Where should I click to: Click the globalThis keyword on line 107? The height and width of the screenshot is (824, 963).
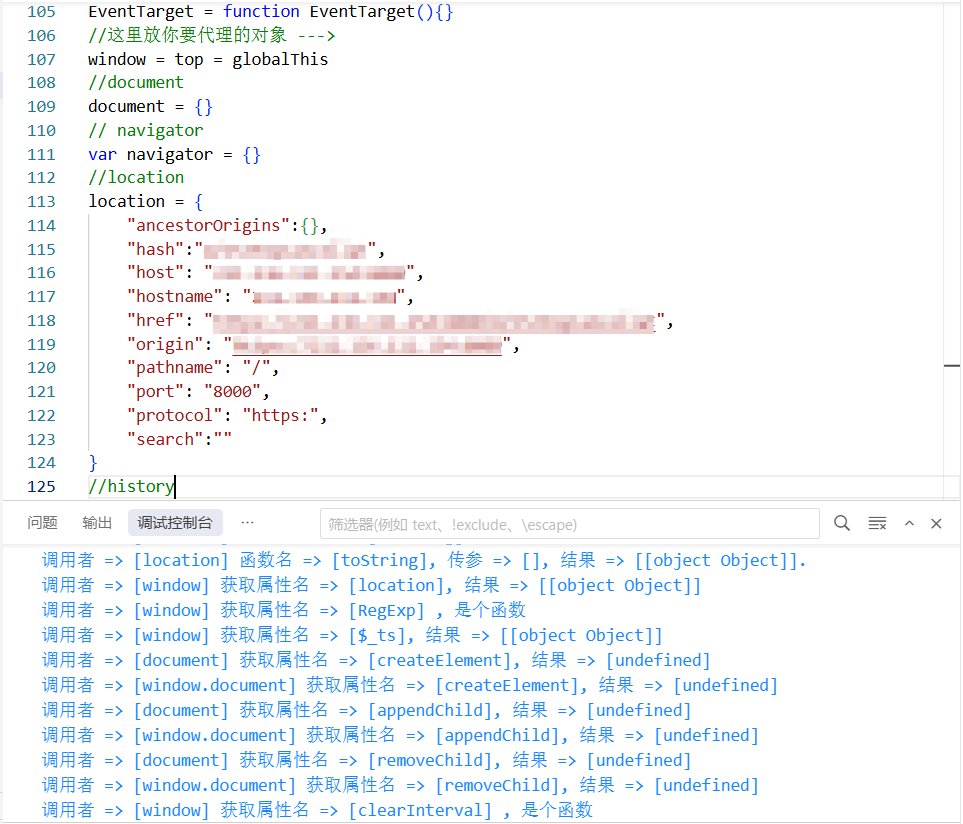point(280,59)
